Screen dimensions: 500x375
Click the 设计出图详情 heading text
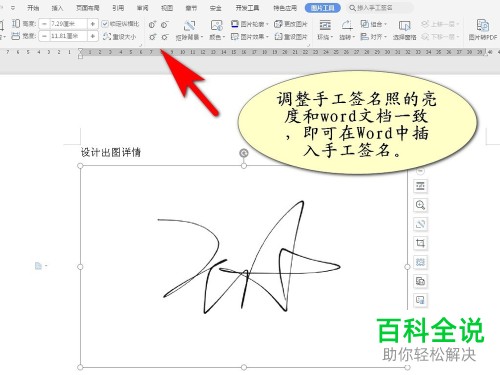111,153
